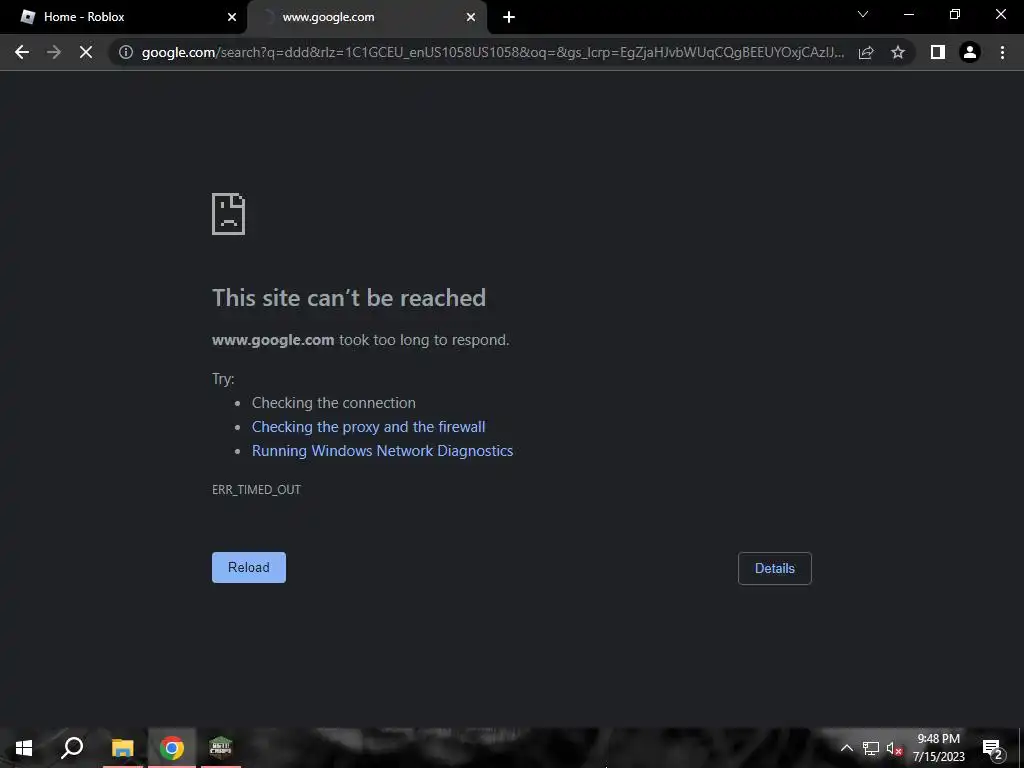Open File Explorer from taskbar
This screenshot has height=768, width=1024.
pyautogui.click(x=122, y=748)
